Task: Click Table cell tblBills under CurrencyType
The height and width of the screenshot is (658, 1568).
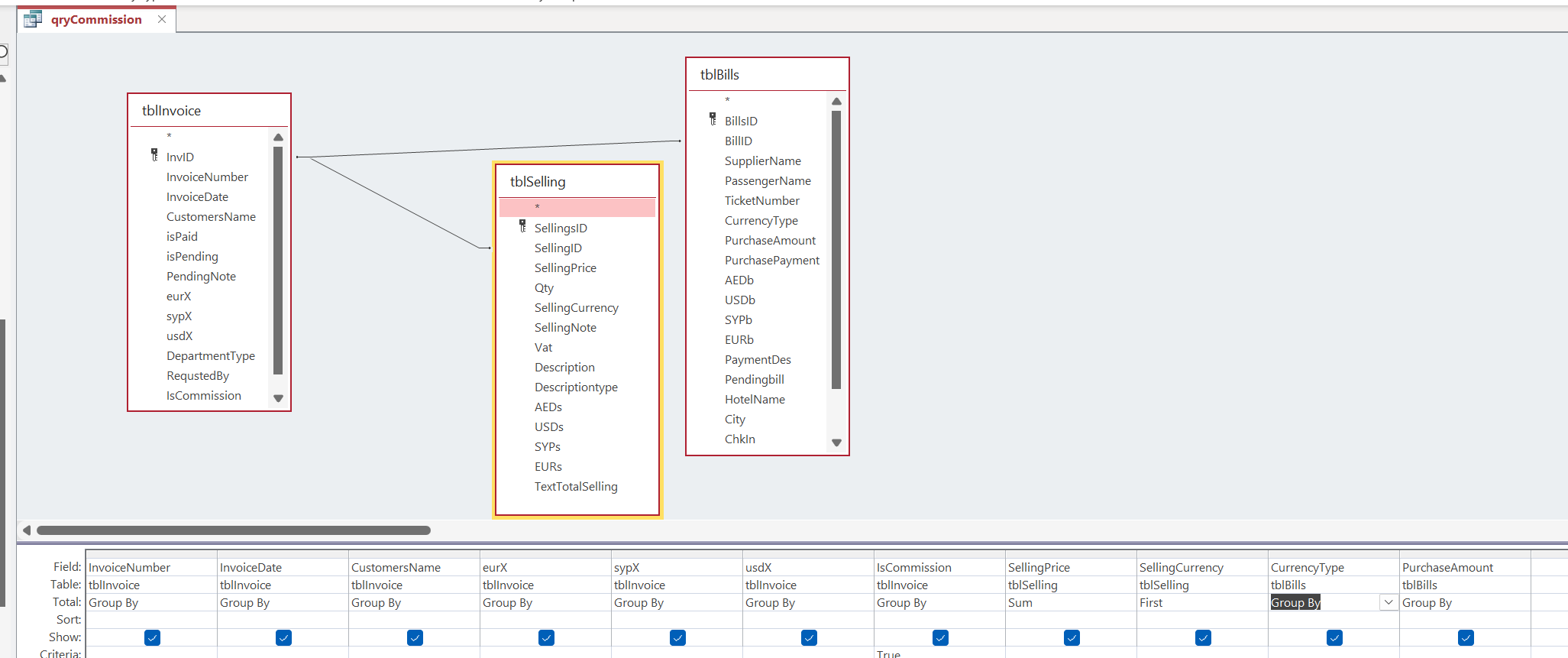Action: (1334, 585)
